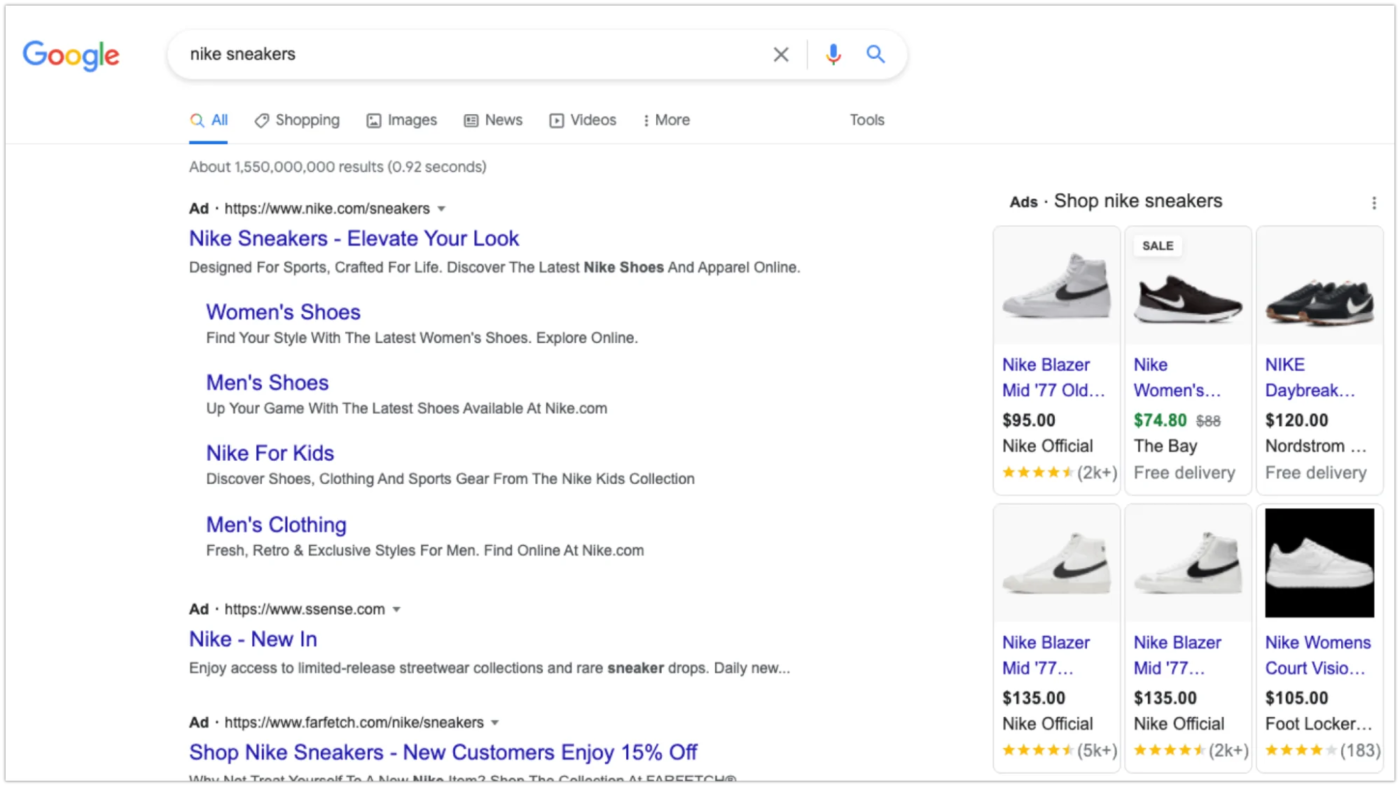This screenshot has width=1400, height=787.
Task: Open the More tabs menu
Action: (666, 120)
